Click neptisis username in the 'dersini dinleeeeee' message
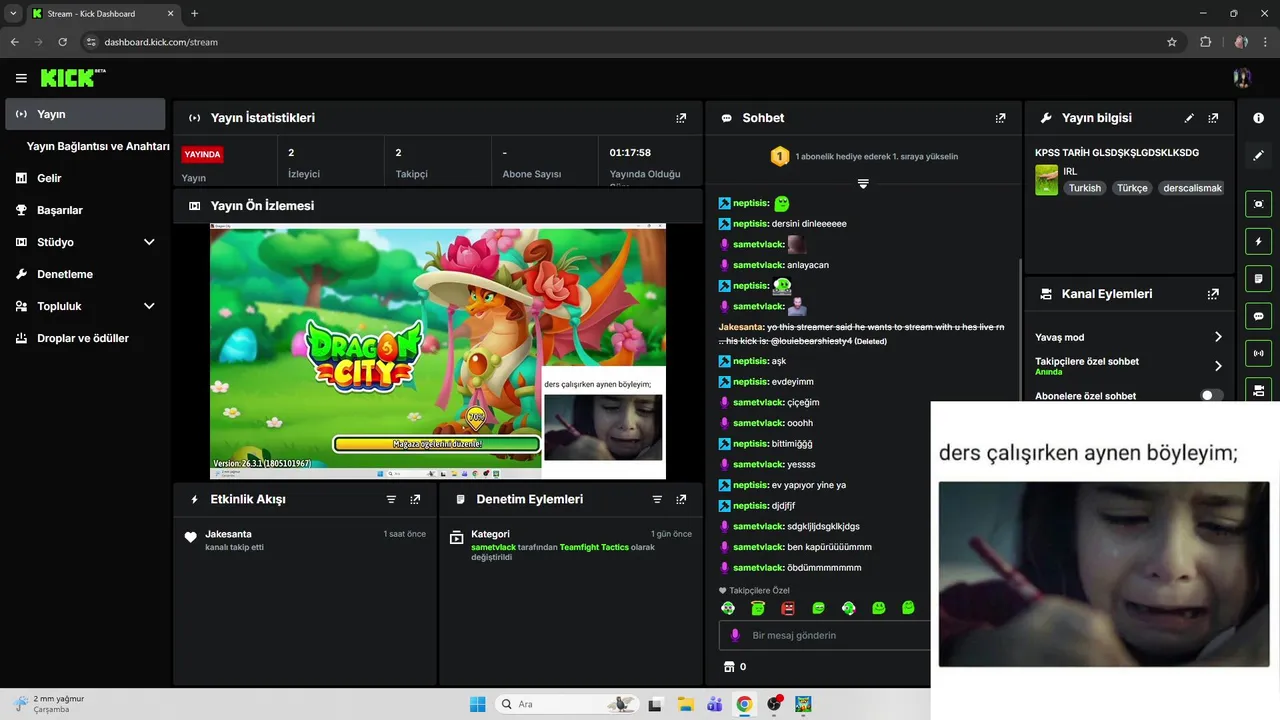 [750, 224]
